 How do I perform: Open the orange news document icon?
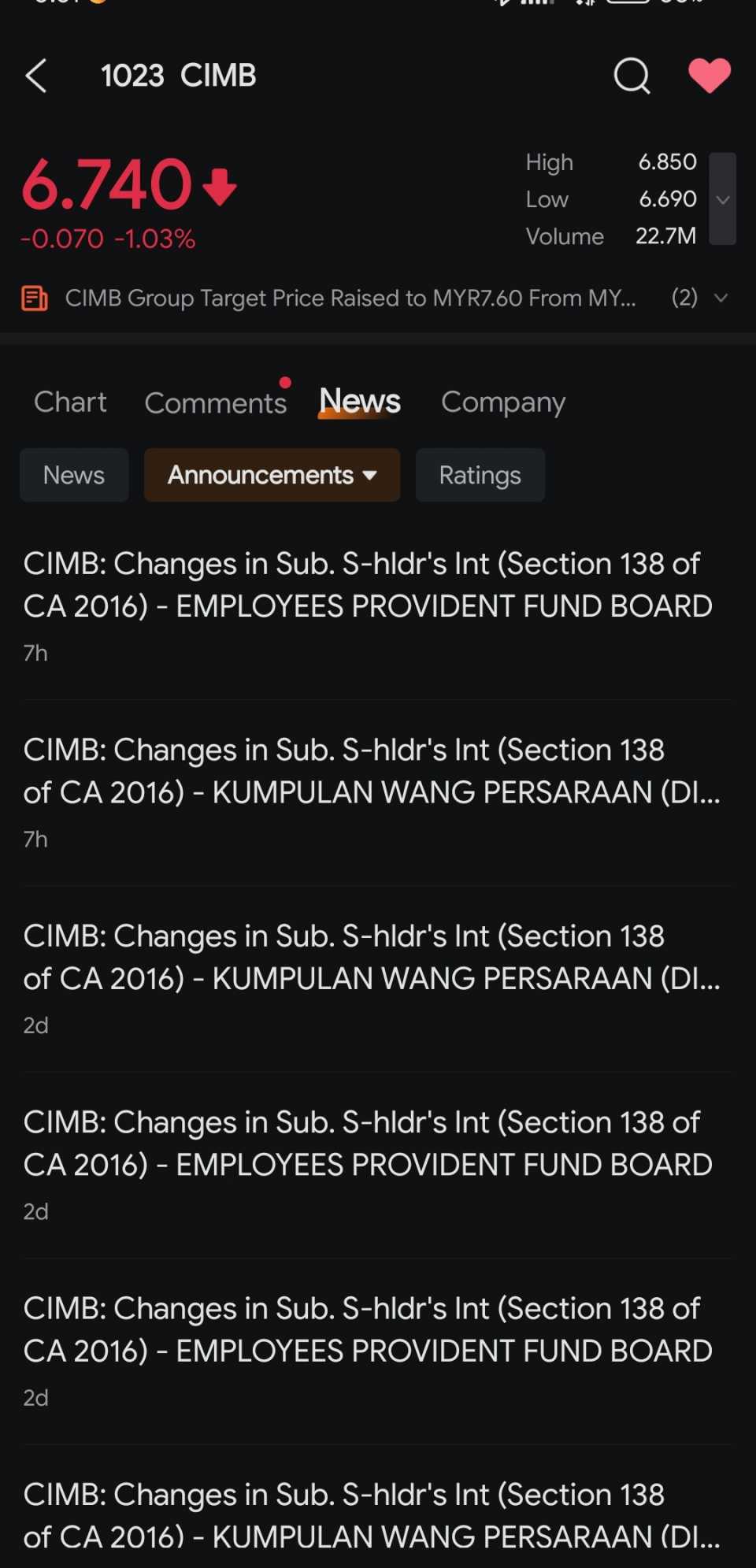[x=34, y=298]
